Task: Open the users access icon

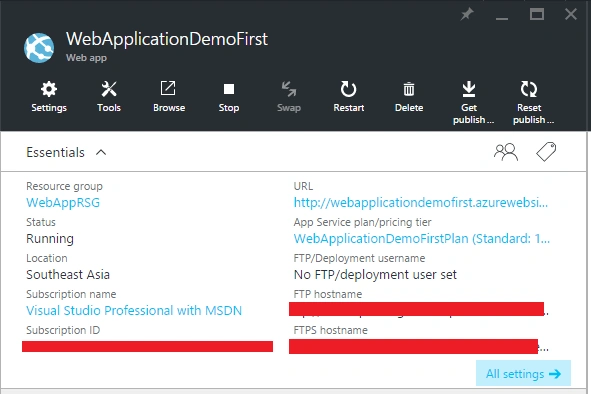Action: [x=506, y=152]
